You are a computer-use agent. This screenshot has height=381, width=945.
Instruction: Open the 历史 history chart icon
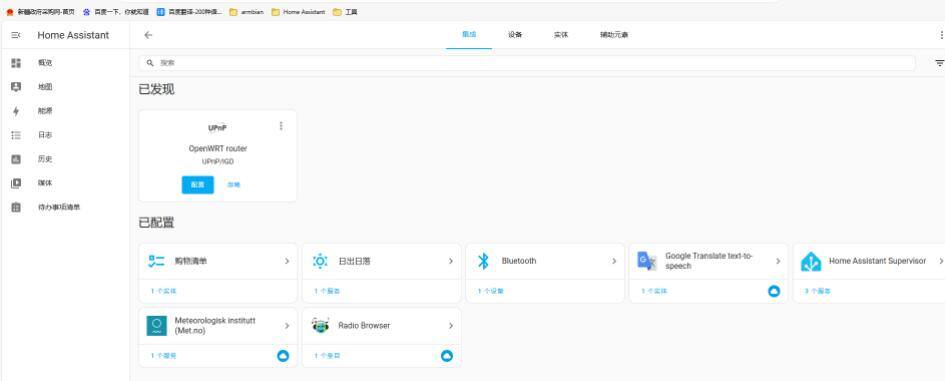tap(16, 159)
